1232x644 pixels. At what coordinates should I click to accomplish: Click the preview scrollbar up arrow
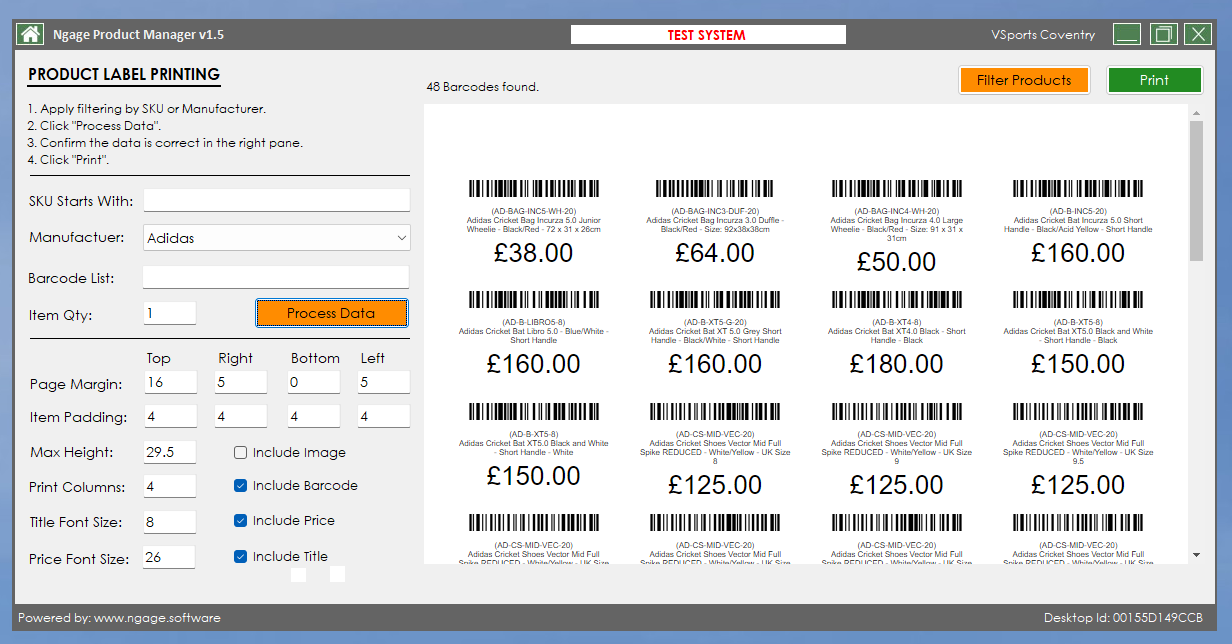1196,114
